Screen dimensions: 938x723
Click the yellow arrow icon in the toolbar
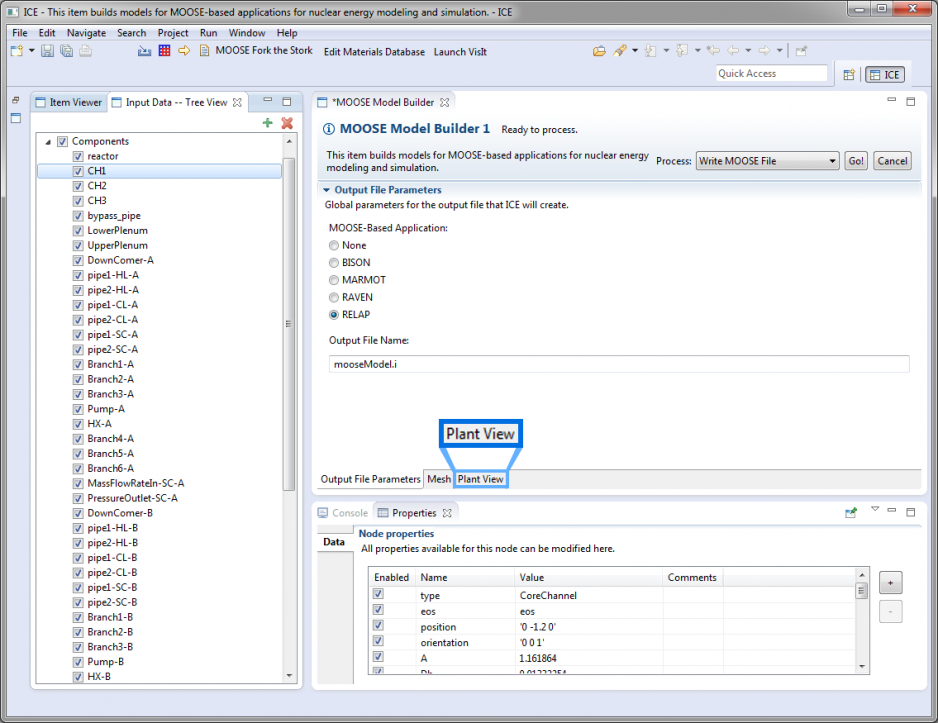pyautogui.click(x=184, y=51)
